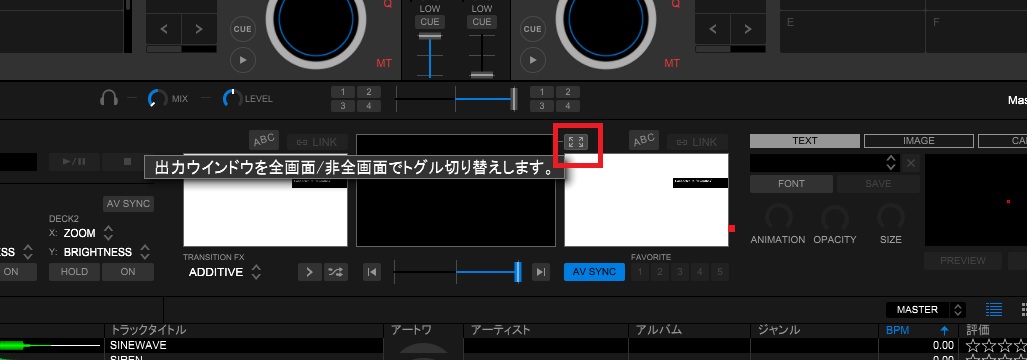Screen dimensions: 1027x360
Task: Open the text preset stepper arrows
Action: coord(891,163)
